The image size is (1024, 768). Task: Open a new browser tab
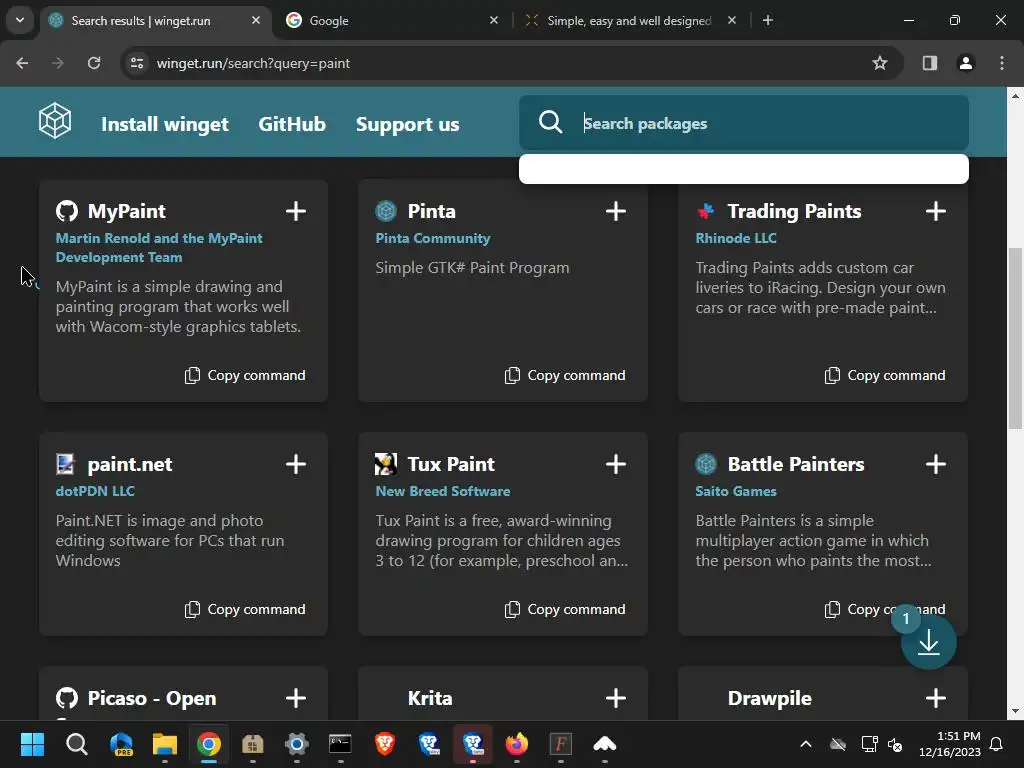768,21
